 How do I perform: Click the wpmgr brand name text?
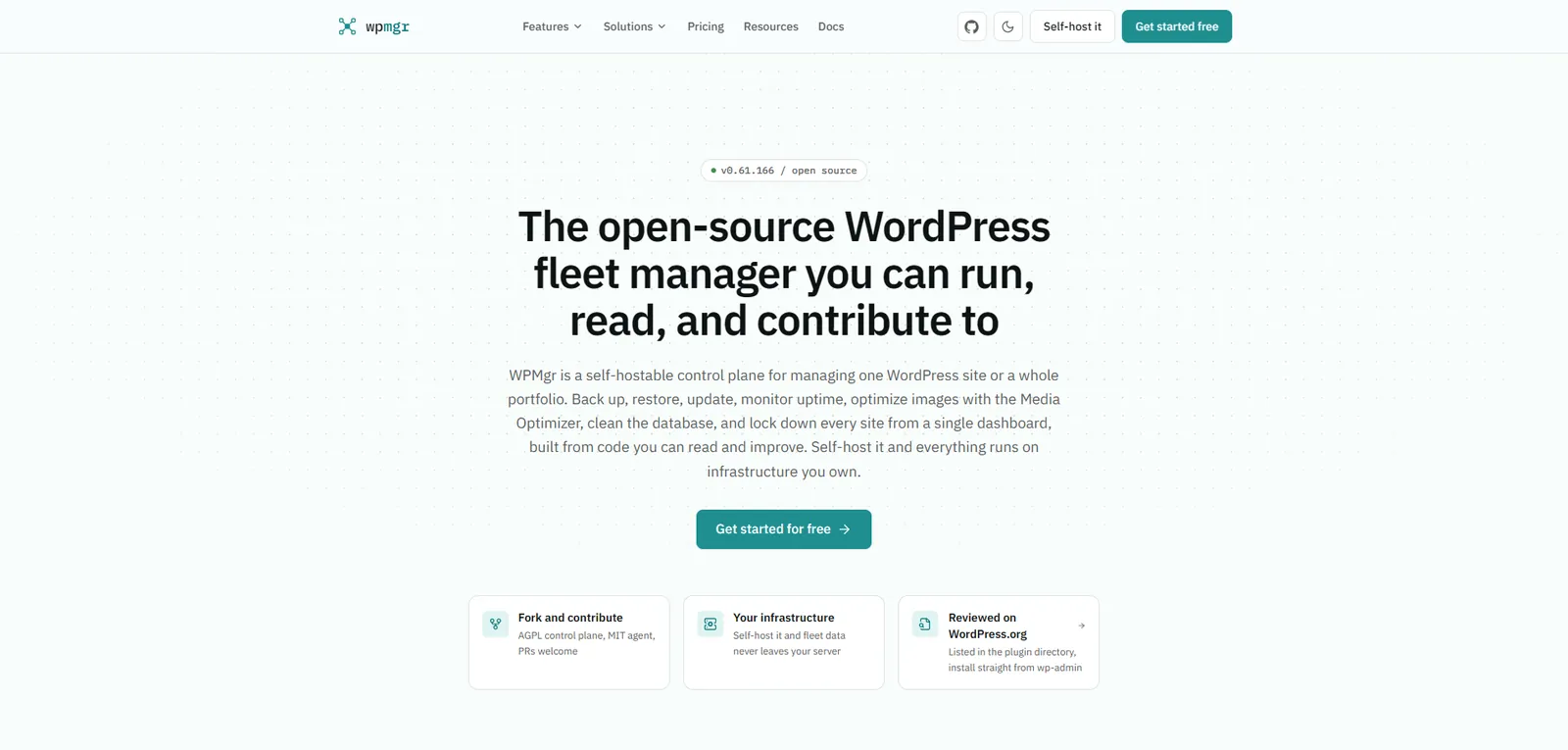(387, 26)
